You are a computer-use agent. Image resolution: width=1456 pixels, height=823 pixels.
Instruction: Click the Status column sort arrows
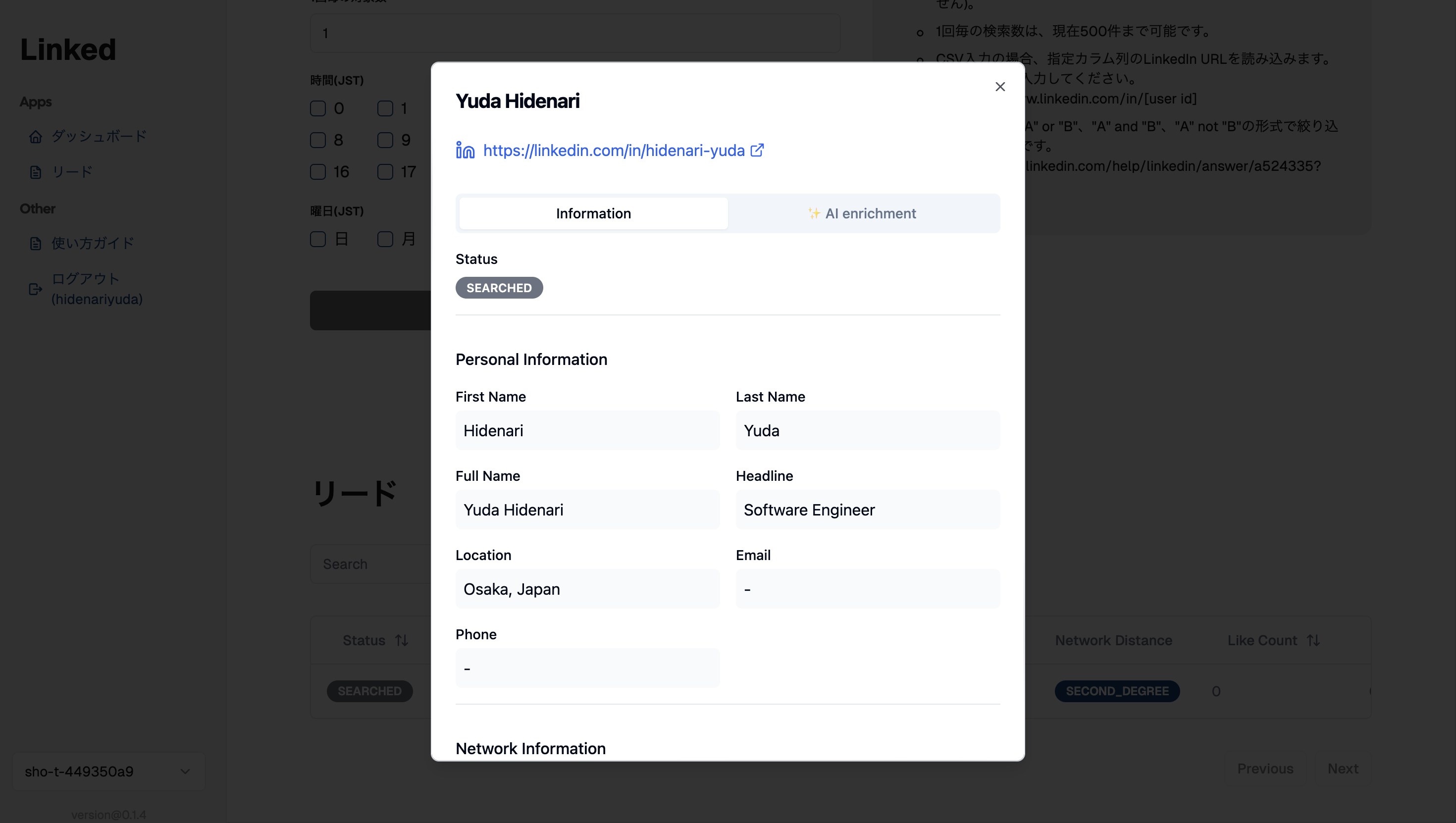point(401,640)
